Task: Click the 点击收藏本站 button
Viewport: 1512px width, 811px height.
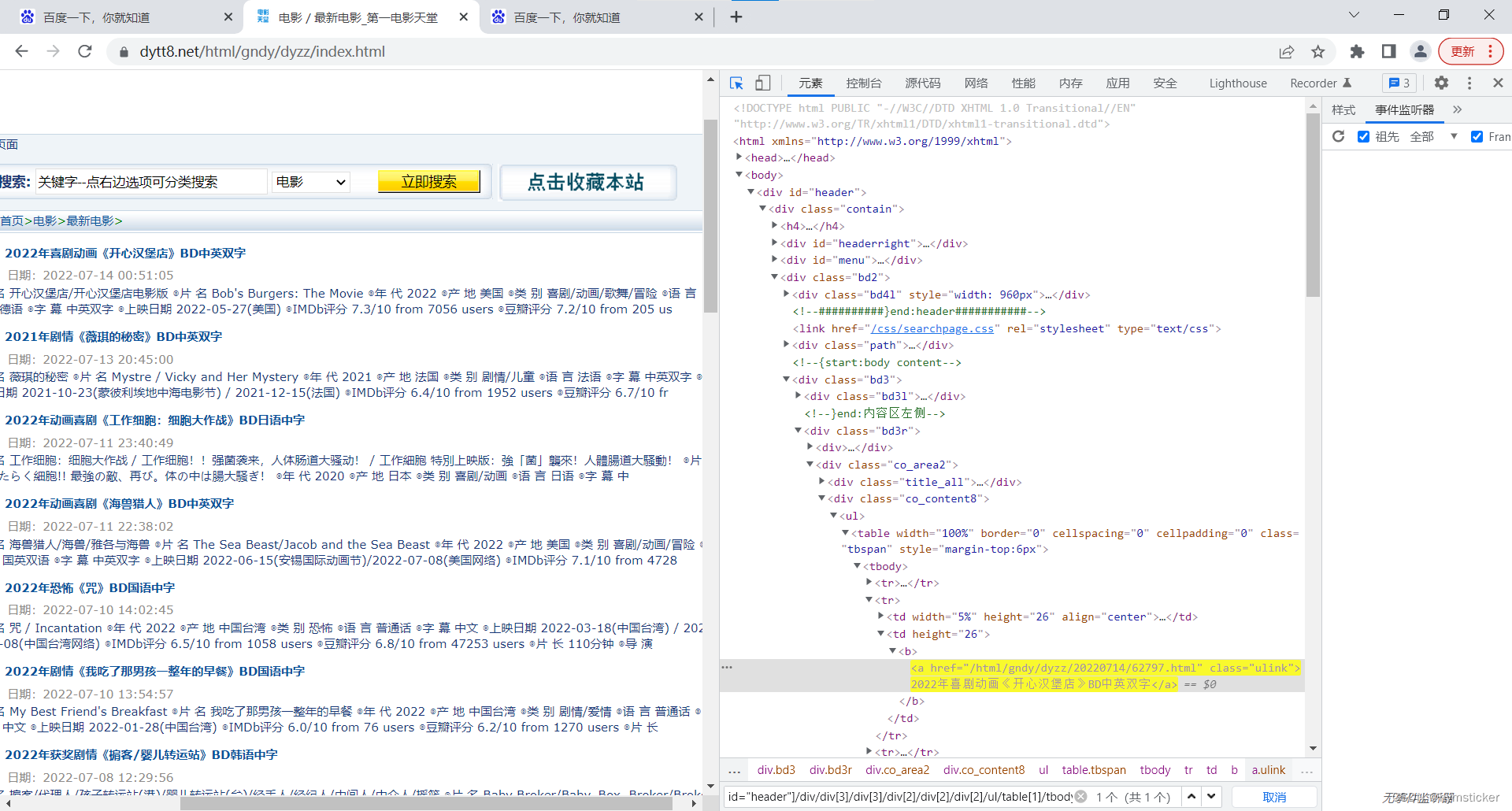Action: point(587,182)
